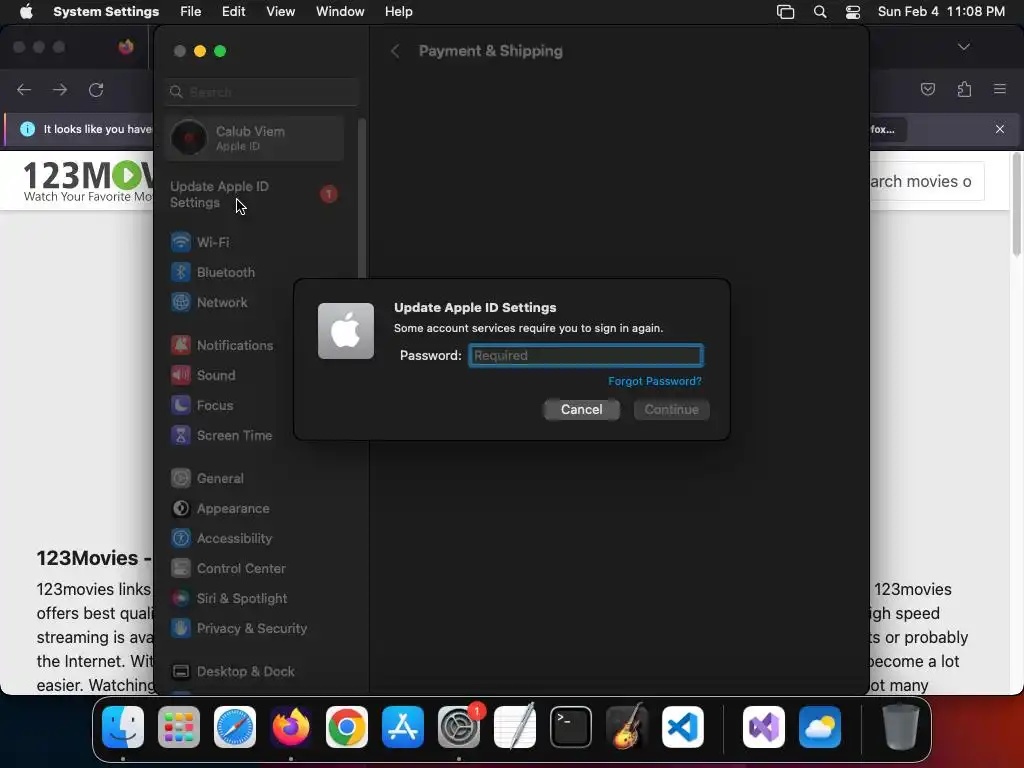Open the Forgot Password link
1024x768 pixels.
tap(654, 381)
